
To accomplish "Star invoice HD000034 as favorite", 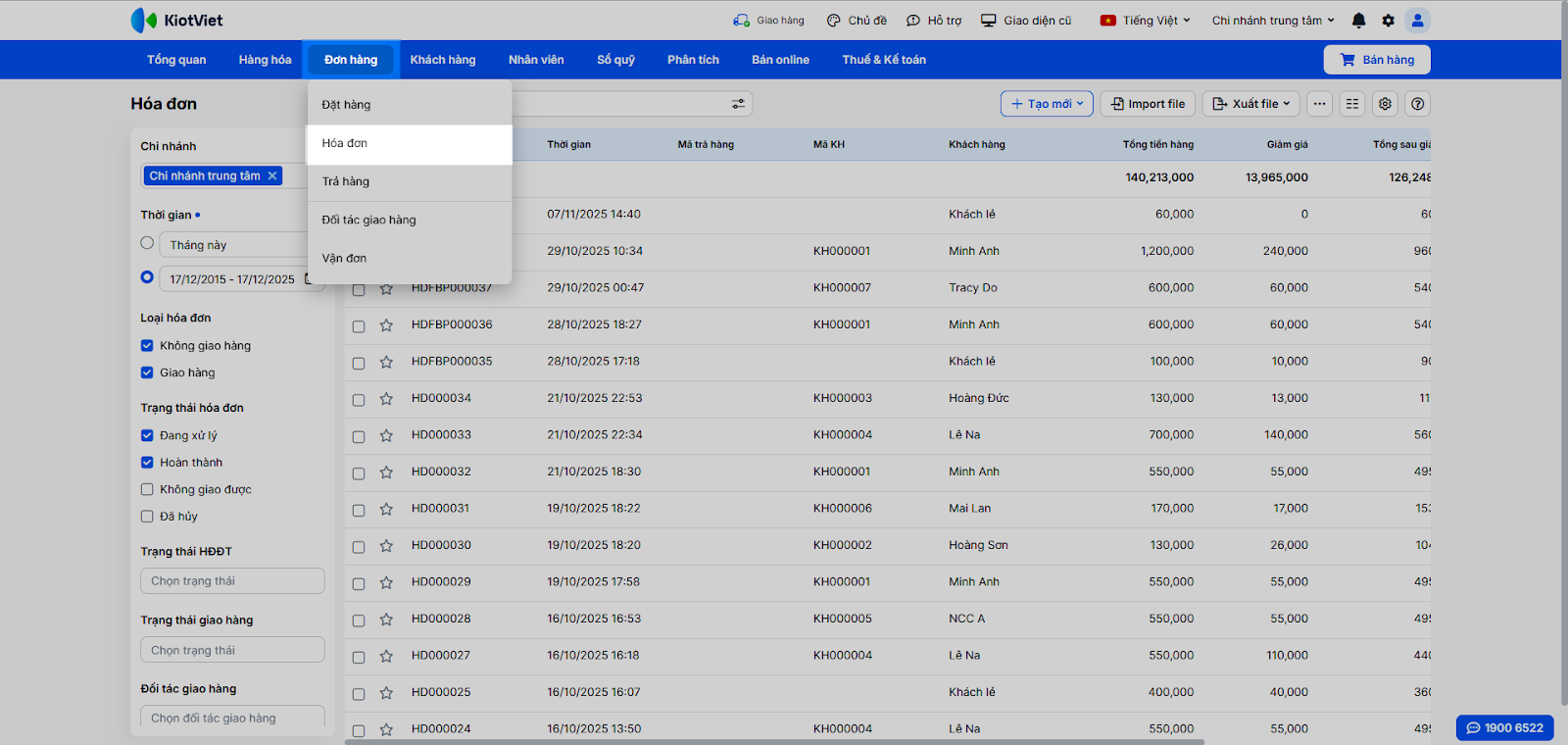I will tap(386, 399).
